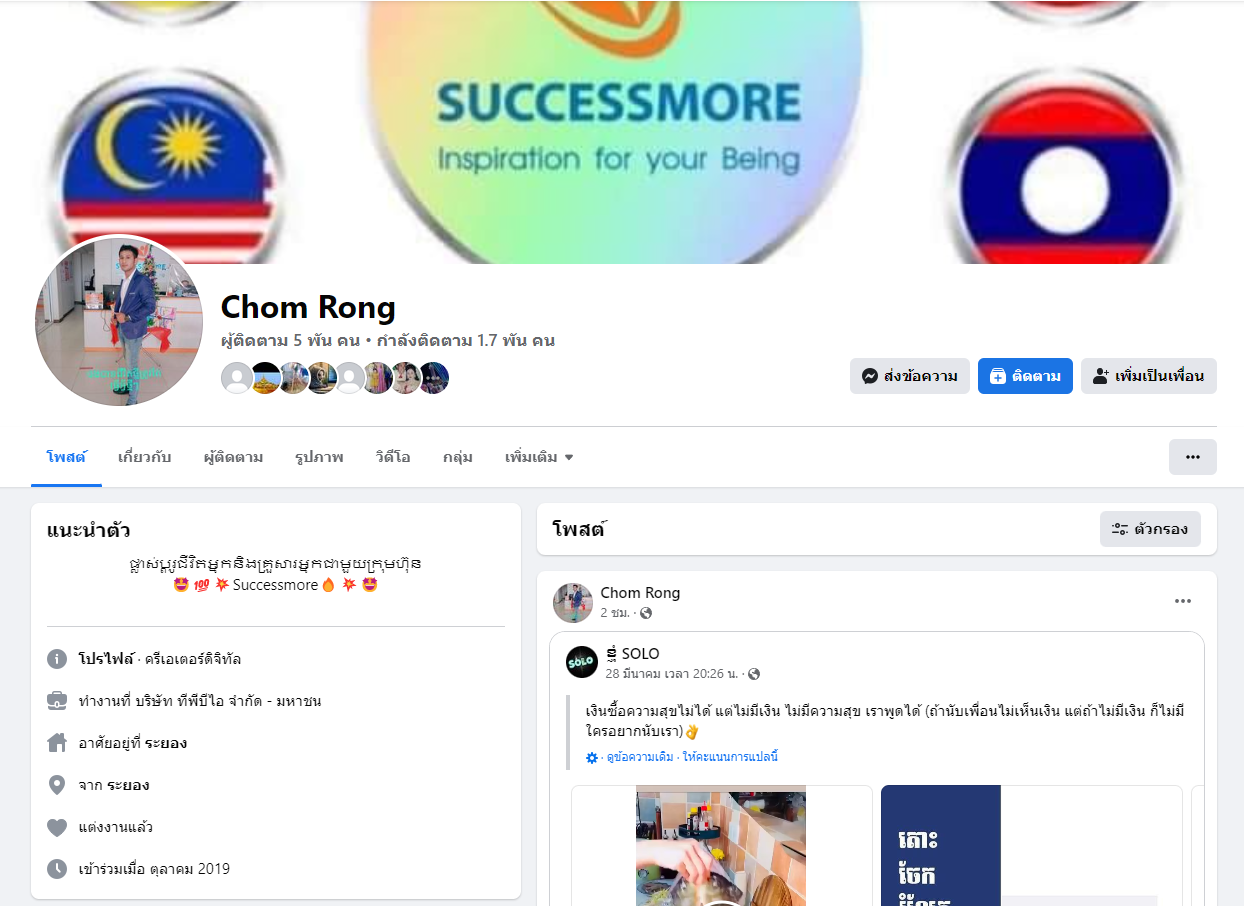The image size is (1244, 906).
Task: Click the translation settings gear icon
Action: [592, 758]
